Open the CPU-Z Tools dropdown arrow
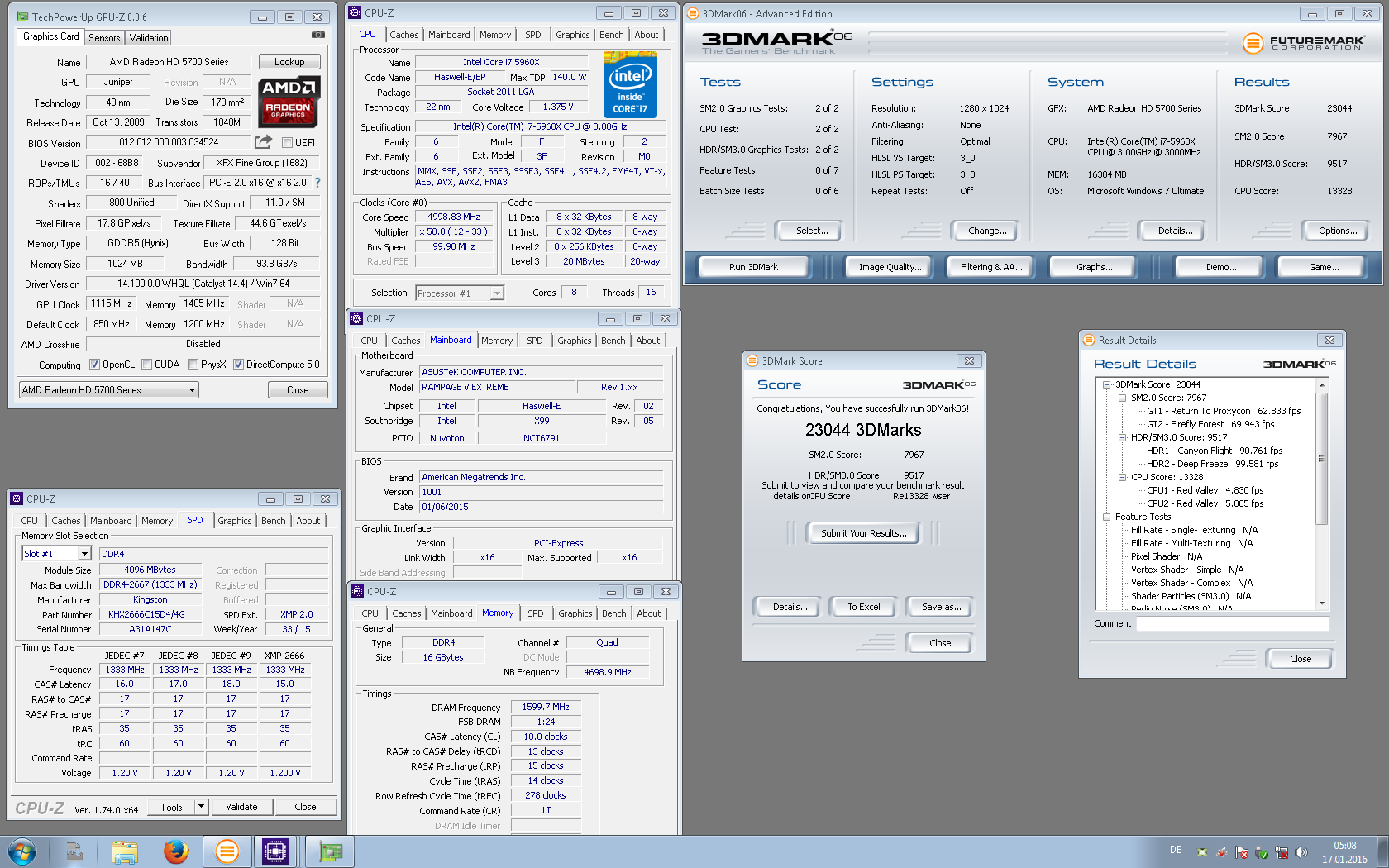This screenshot has height=868, width=1389. coord(201,807)
